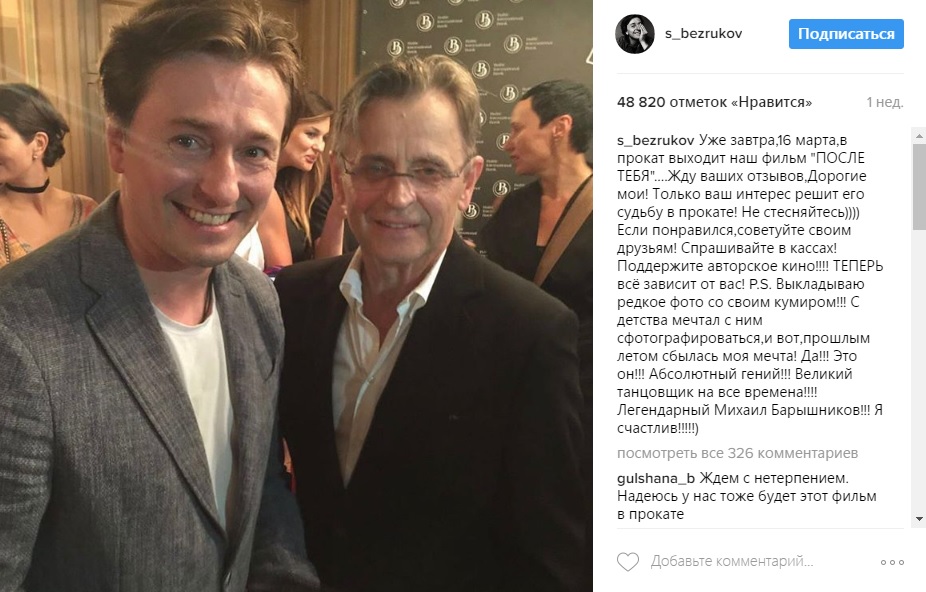Open s_bezrukov profile avatar picture
Viewport: 926px width, 592px height.
point(635,34)
